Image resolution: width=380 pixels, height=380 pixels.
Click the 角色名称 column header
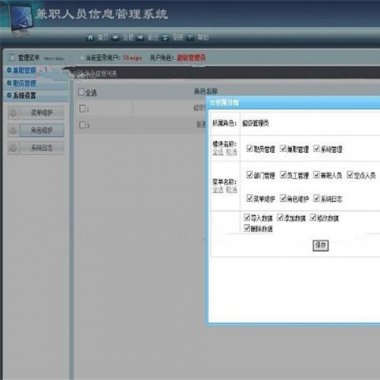click(206, 91)
